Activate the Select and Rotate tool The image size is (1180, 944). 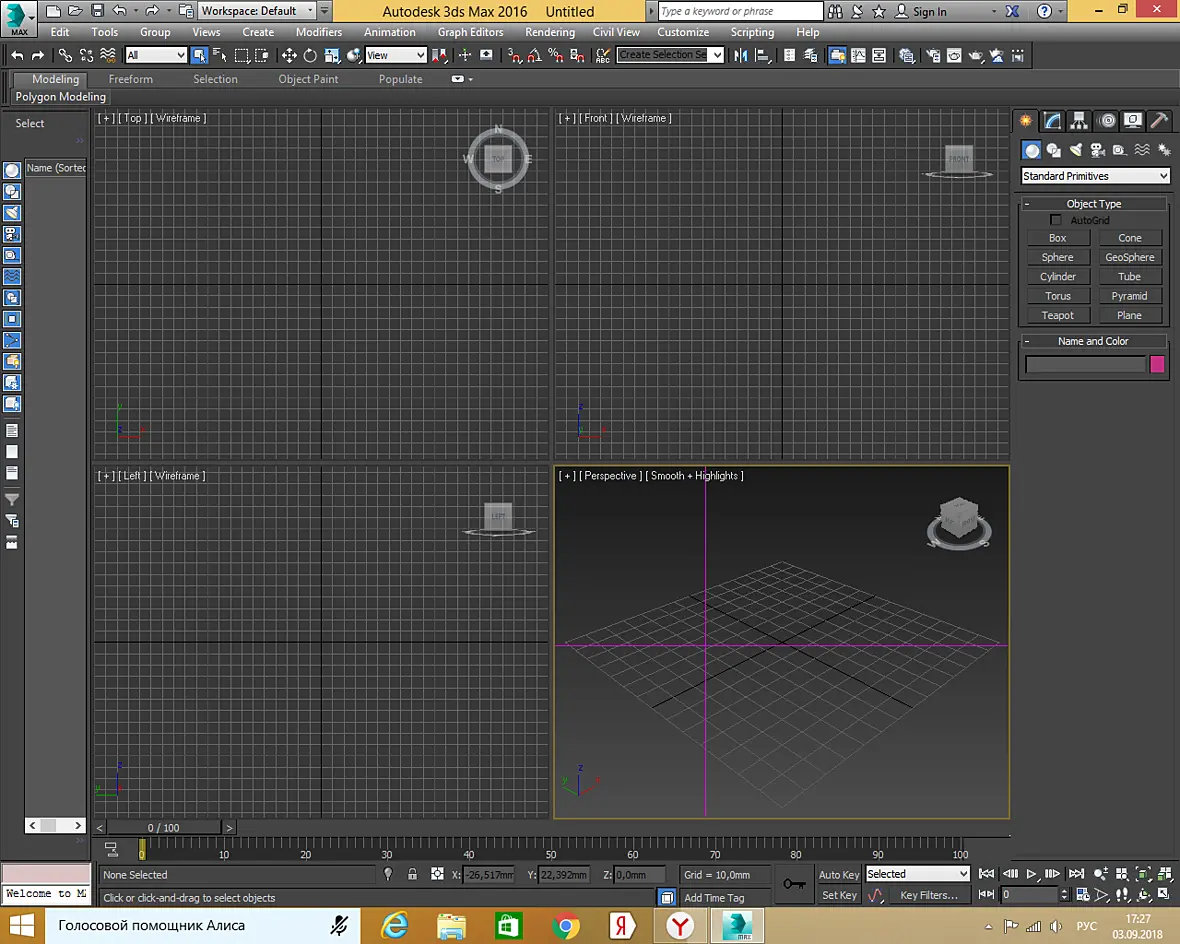point(310,56)
